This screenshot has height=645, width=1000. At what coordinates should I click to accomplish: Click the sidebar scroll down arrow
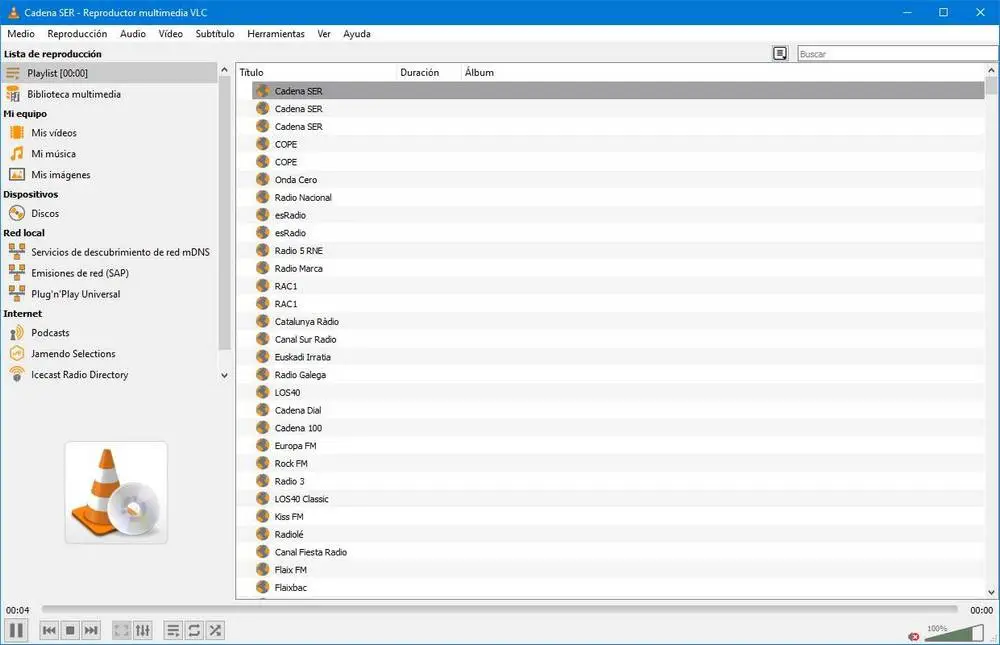pos(224,376)
